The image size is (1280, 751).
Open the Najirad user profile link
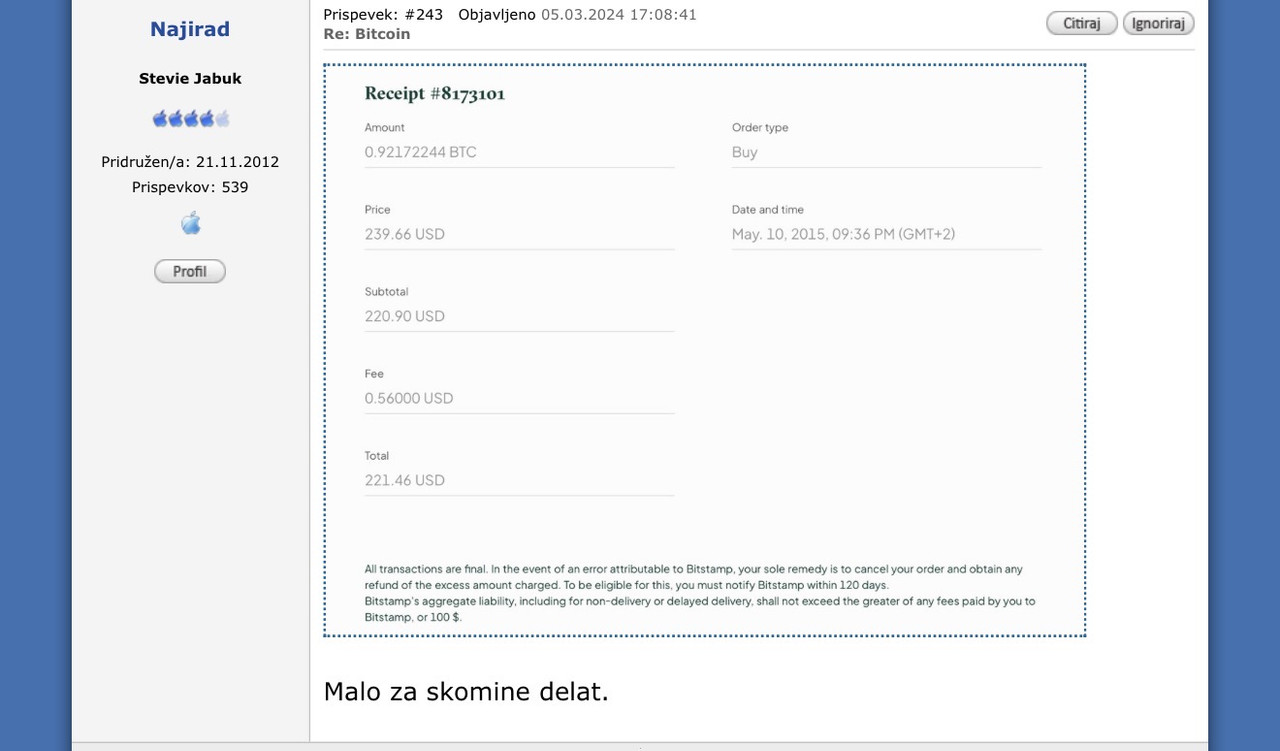click(x=190, y=29)
